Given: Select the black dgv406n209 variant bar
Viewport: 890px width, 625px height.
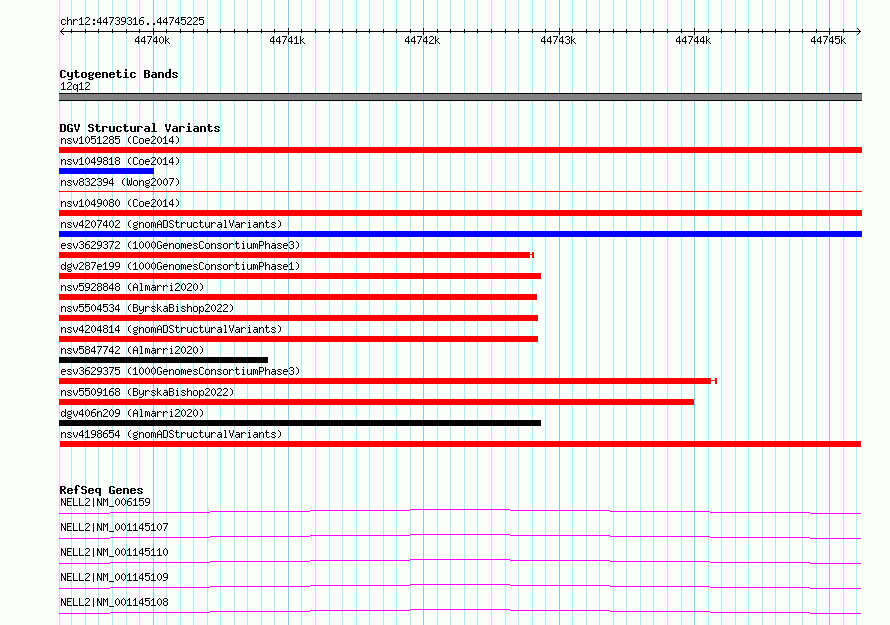Looking at the screenshot, I should click(300, 423).
